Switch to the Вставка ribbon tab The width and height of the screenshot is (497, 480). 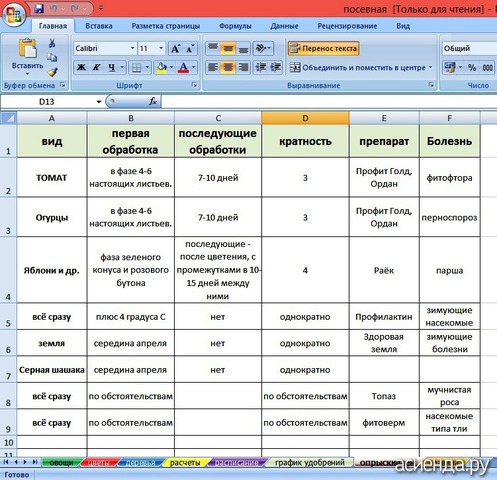tap(99, 26)
